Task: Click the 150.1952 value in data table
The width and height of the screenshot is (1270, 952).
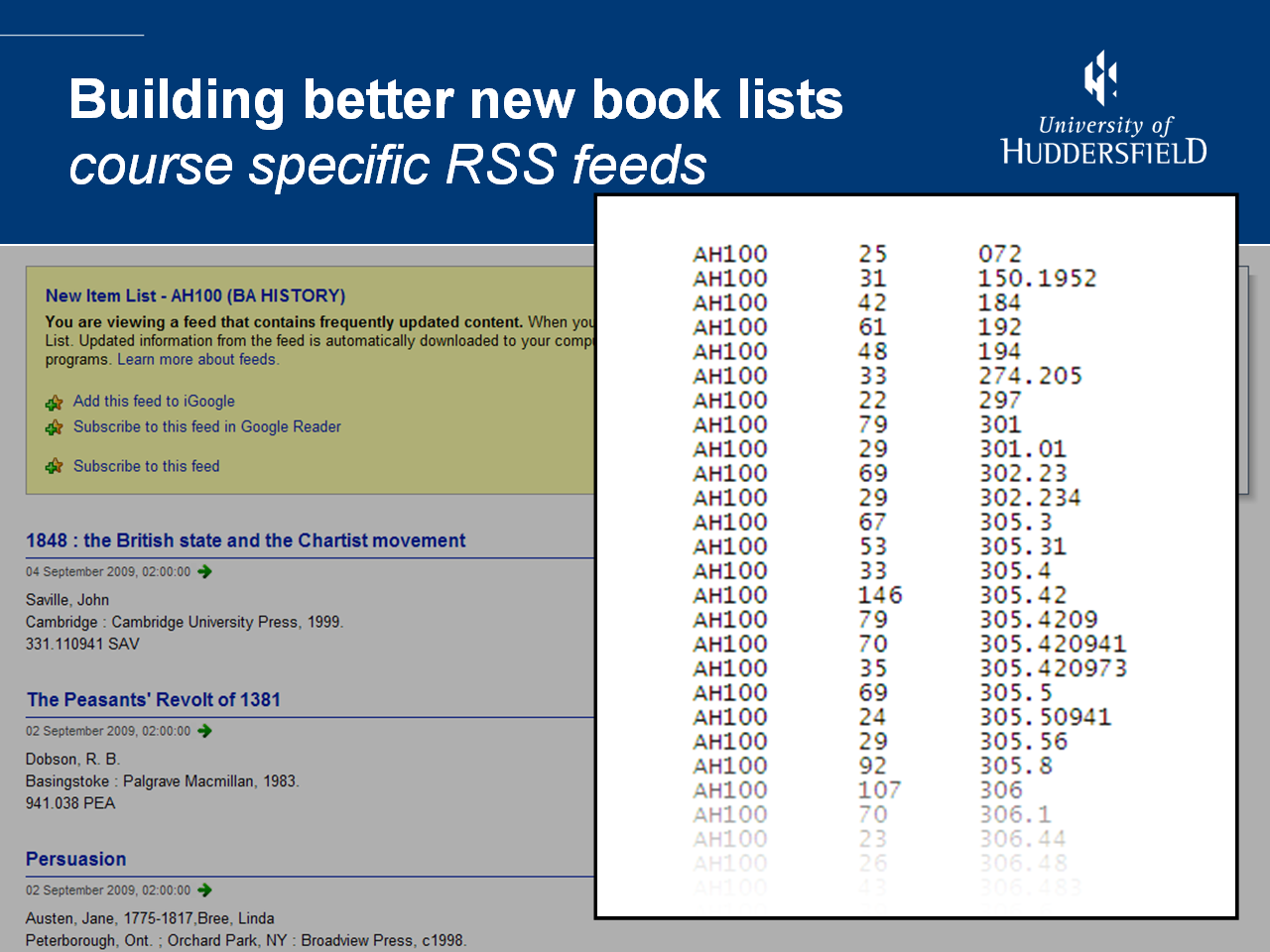Action: [x=1037, y=279]
